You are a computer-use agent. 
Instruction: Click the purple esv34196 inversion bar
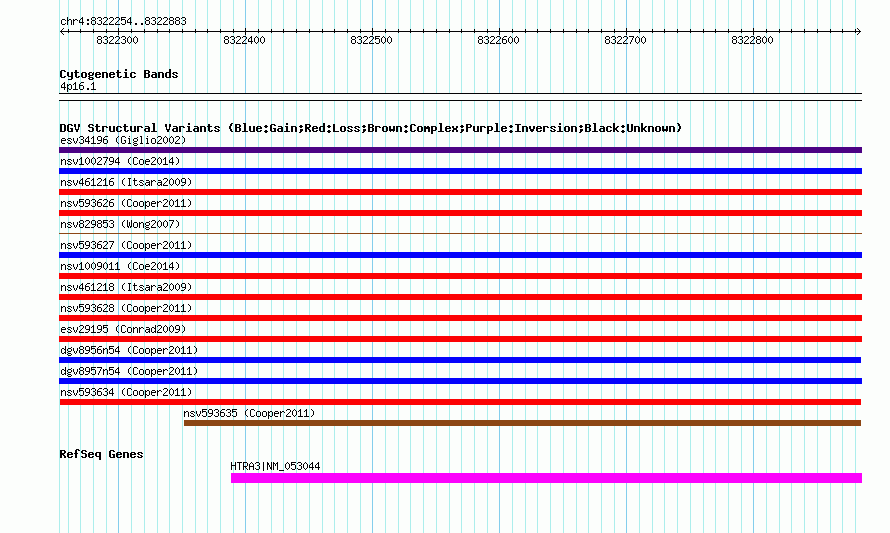[460, 150]
